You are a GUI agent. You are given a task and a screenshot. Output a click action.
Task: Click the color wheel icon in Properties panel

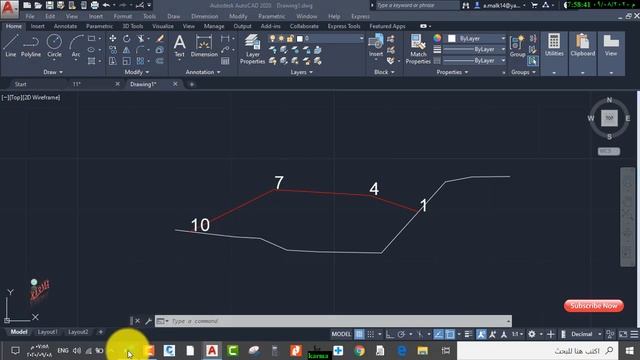[437, 38]
